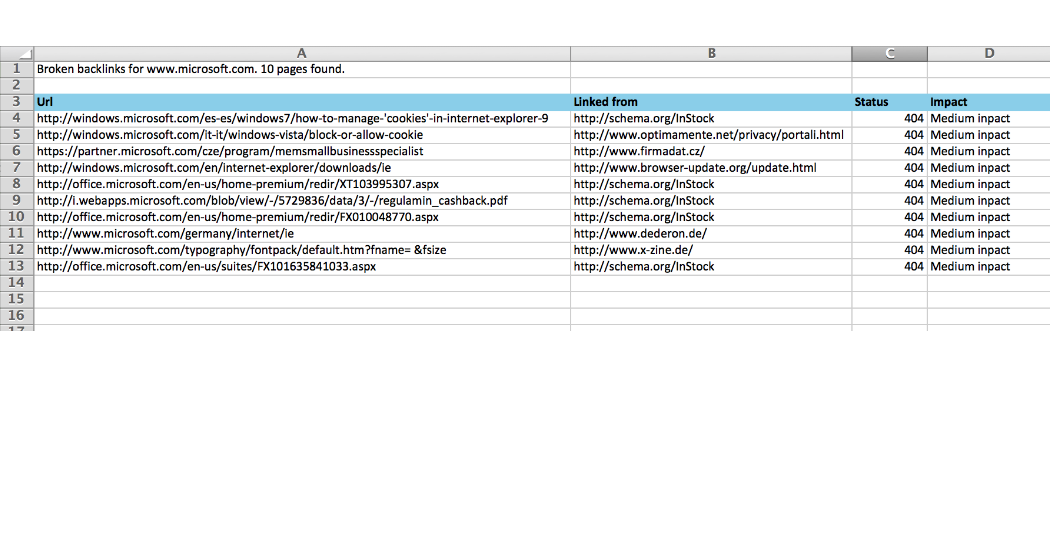The image size is (1050, 540).
Task: Select the FX010048770.aspx URL cell
Action: (x=302, y=217)
